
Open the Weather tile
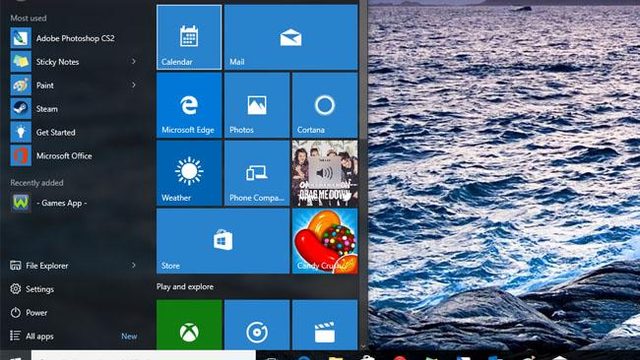tap(189, 173)
